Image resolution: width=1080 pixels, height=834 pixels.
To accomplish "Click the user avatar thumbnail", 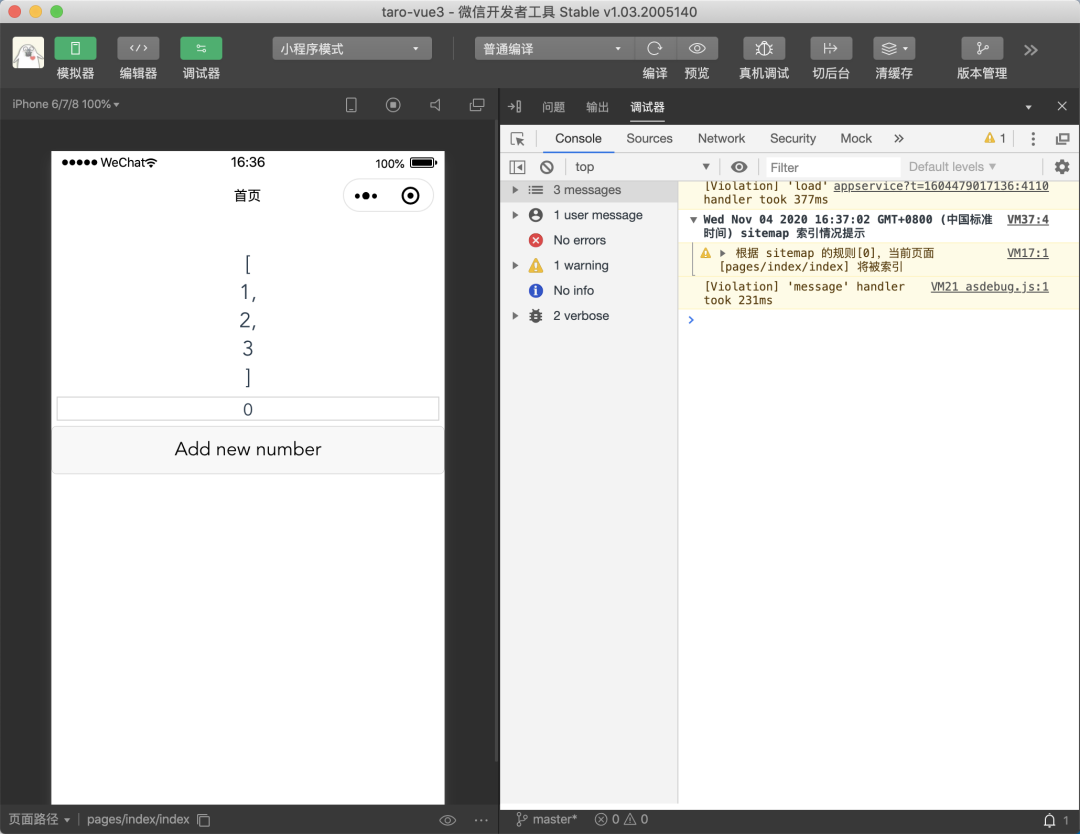I will point(28,52).
